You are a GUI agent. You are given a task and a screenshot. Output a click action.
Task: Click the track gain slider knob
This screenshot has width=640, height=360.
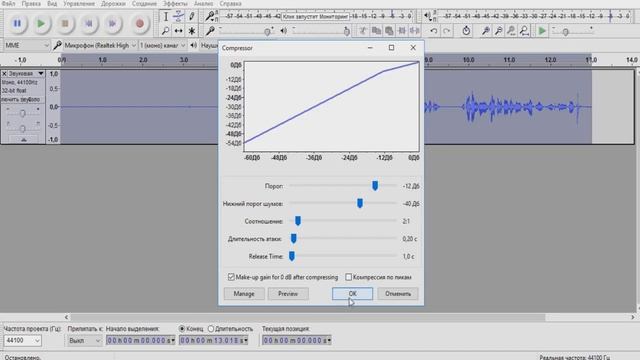22,113
